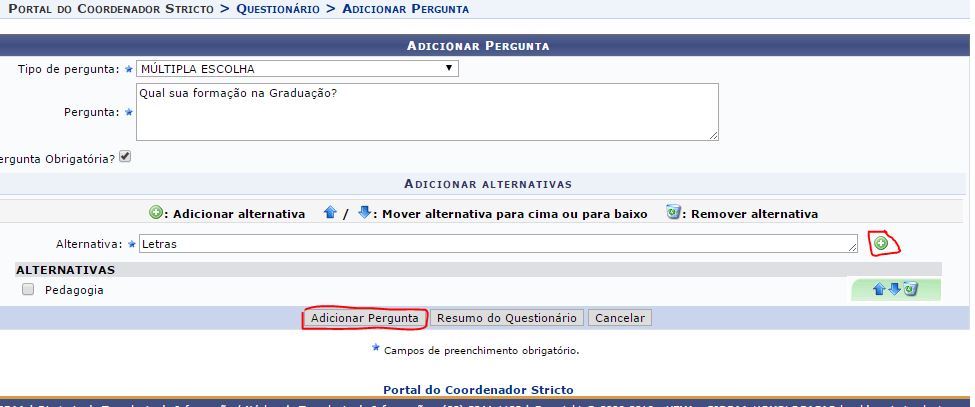Click green plus icon beside Alternativa field

click(881, 243)
